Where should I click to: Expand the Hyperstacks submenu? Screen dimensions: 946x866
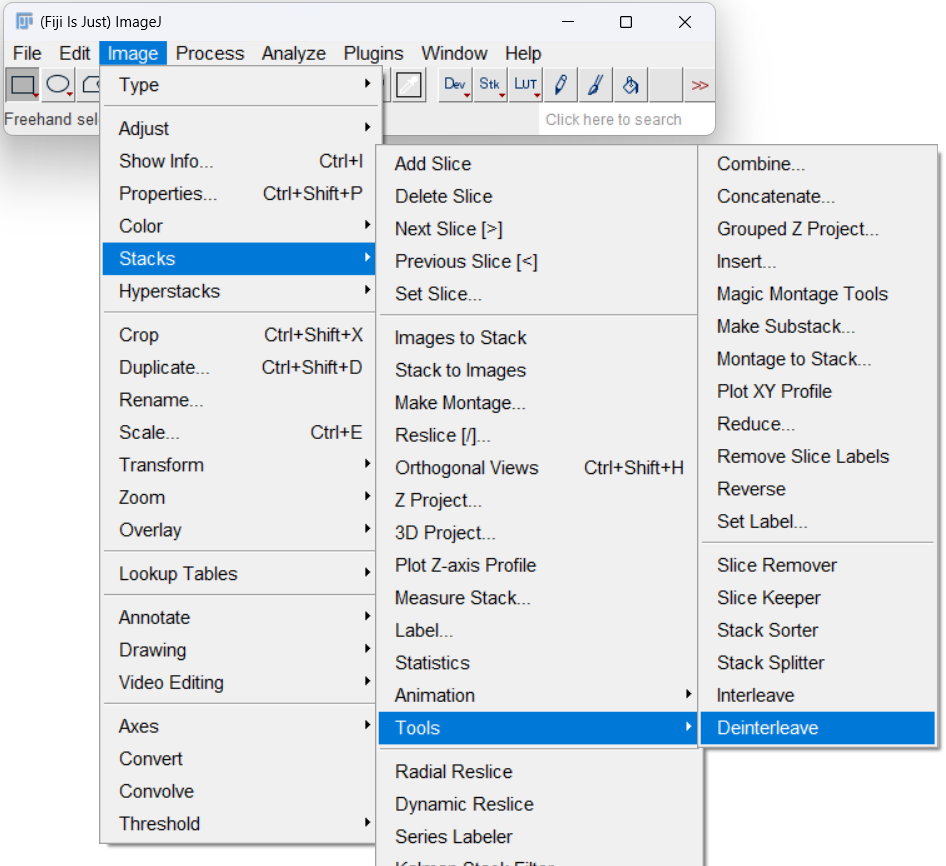click(240, 291)
